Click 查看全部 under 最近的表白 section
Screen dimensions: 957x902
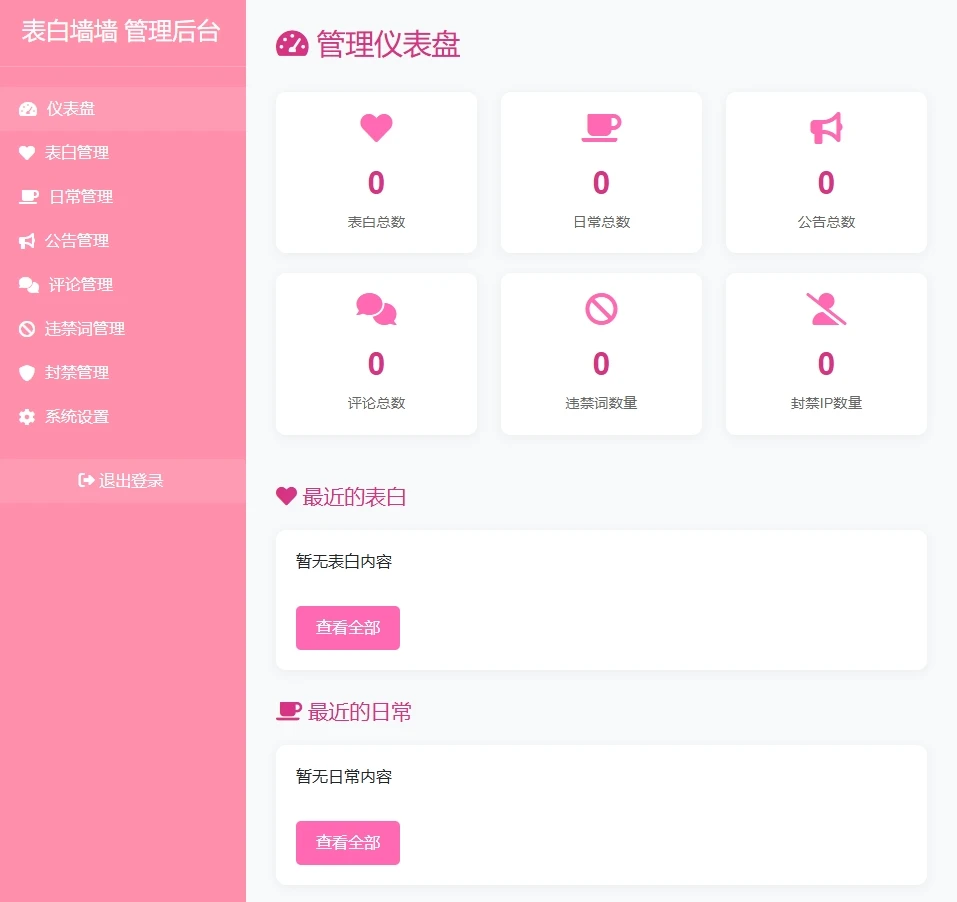click(347, 628)
